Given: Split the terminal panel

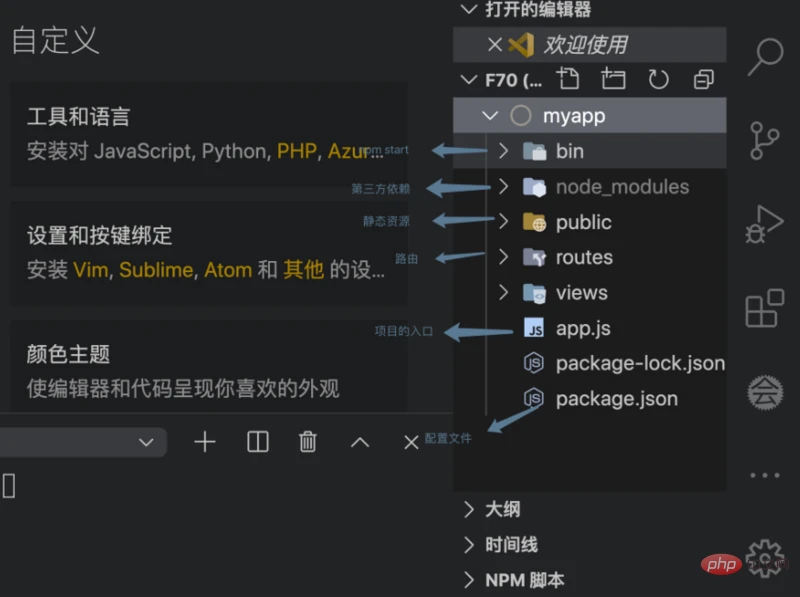Looking at the screenshot, I should click(x=258, y=442).
